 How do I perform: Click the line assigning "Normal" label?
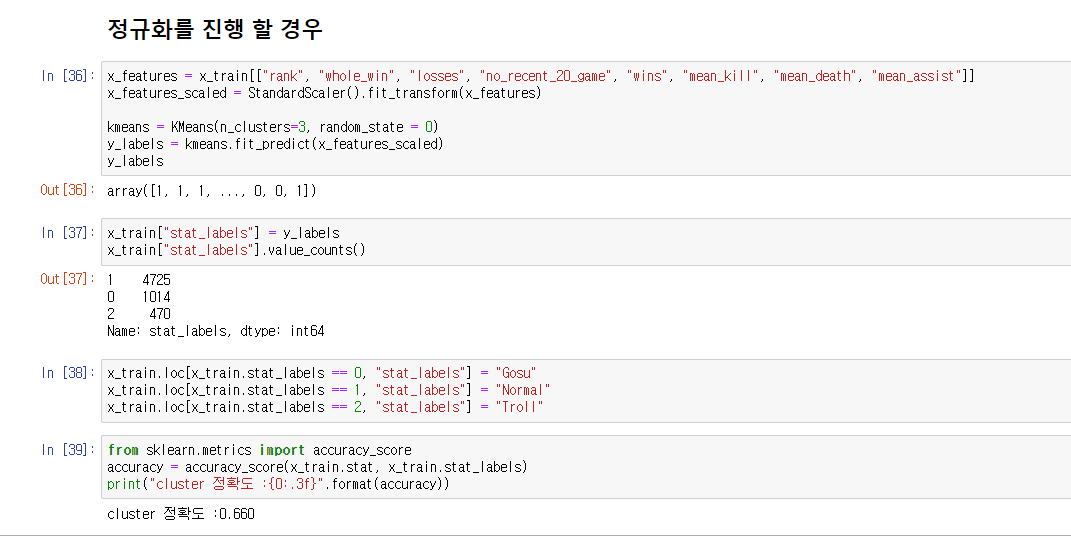coord(329,390)
